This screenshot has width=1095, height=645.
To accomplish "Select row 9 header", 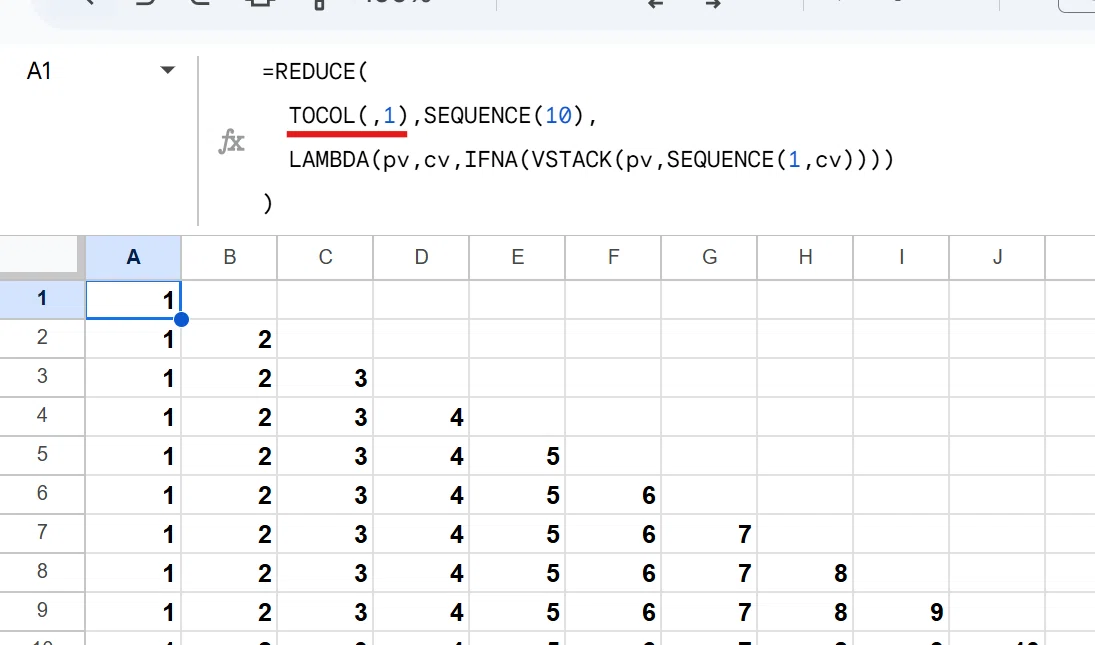I will [x=42, y=611].
